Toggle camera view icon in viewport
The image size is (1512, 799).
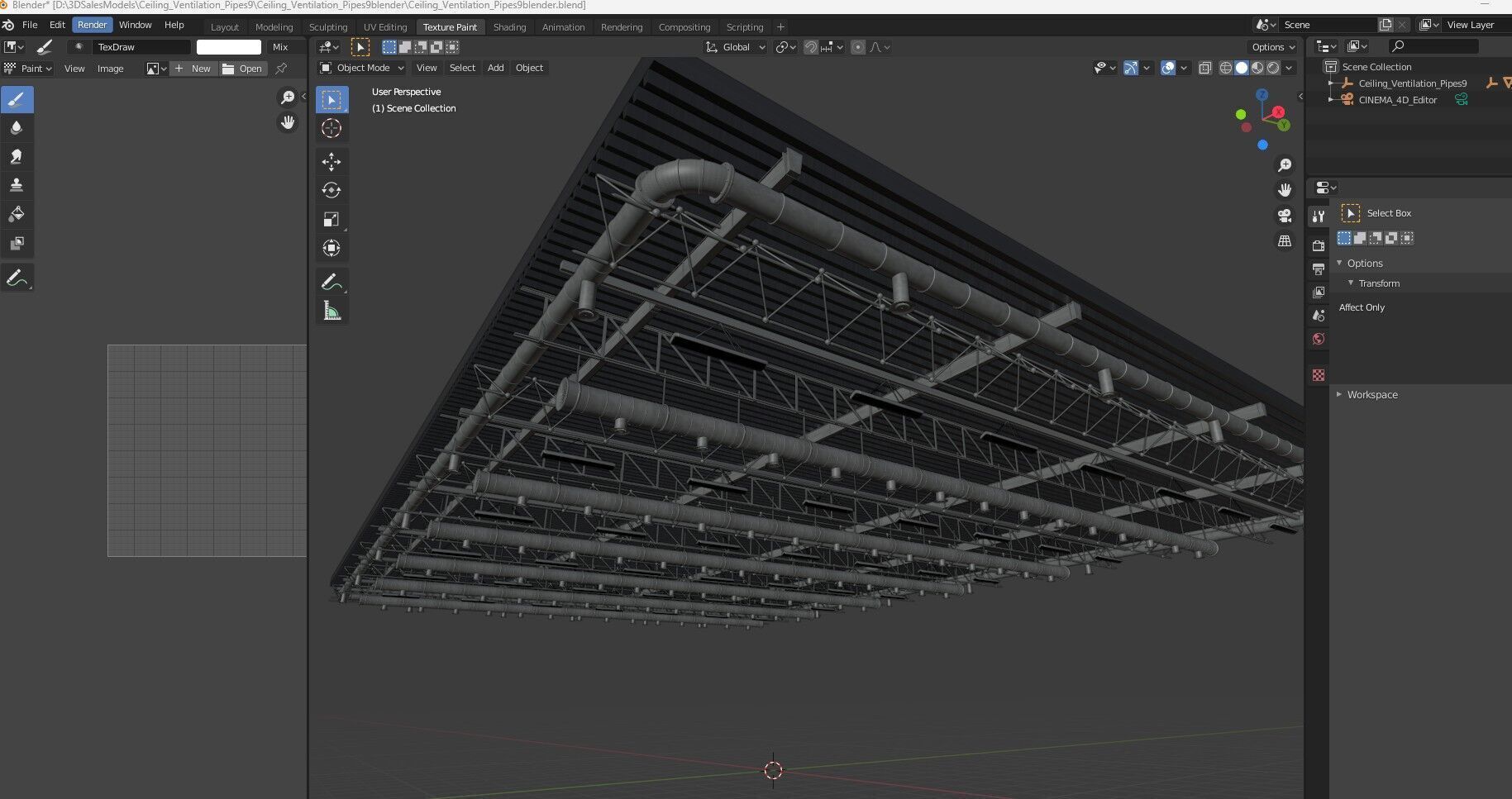click(x=1285, y=216)
